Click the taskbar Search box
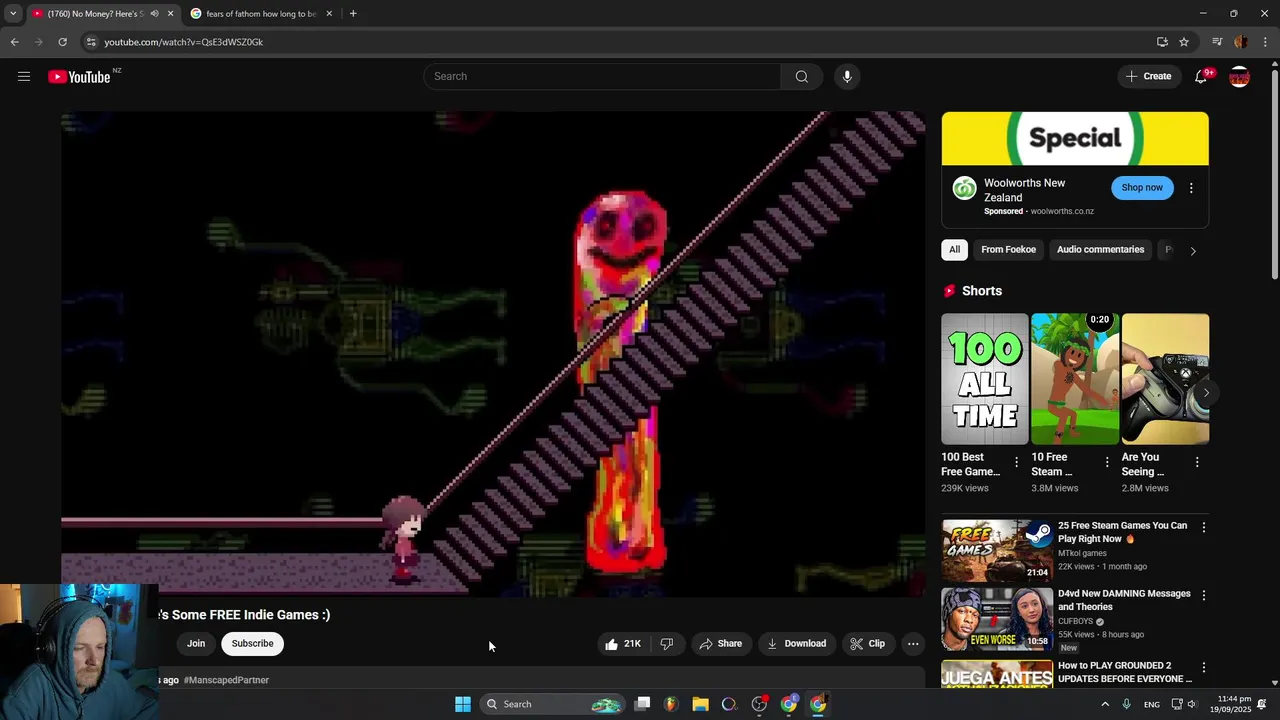Screen dimensions: 1280x720 click(551, 704)
